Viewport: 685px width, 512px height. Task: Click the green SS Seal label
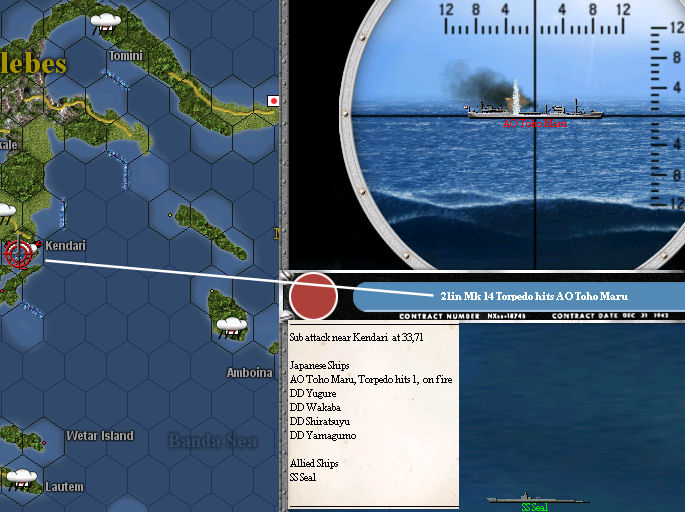(534, 507)
